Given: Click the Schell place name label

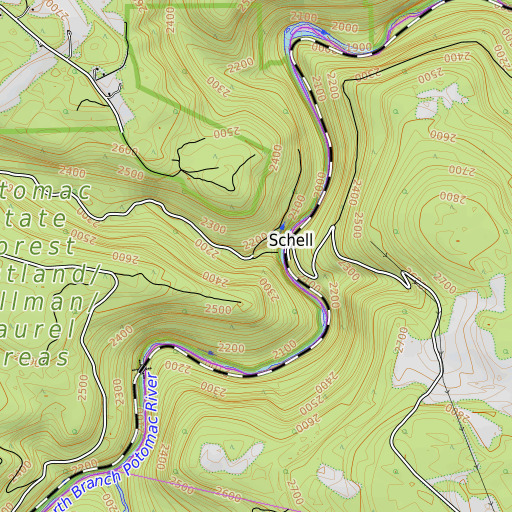Looking at the screenshot, I should click(291, 240).
